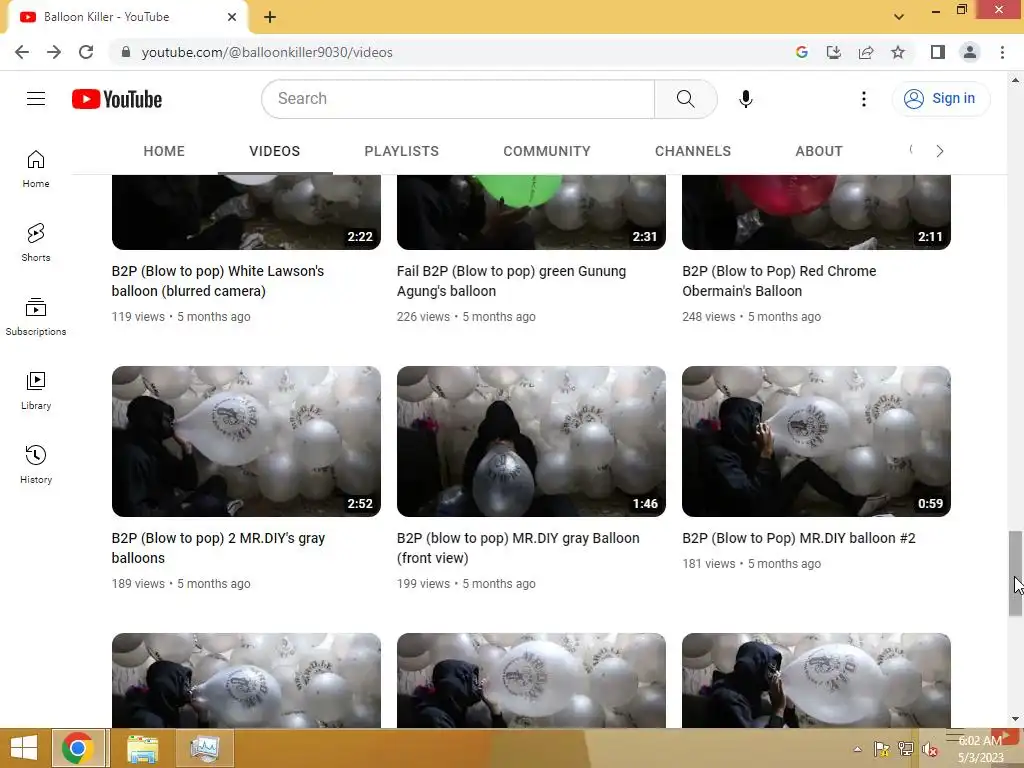The height and width of the screenshot is (768, 1024).
Task: Open File Explorer from the taskbar
Action: 142,748
